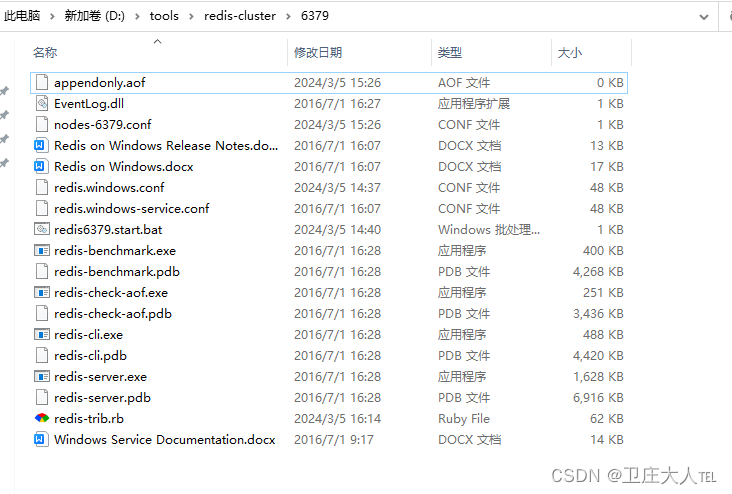
Task: Select the file name EventLog.dll
Action: 89,104
